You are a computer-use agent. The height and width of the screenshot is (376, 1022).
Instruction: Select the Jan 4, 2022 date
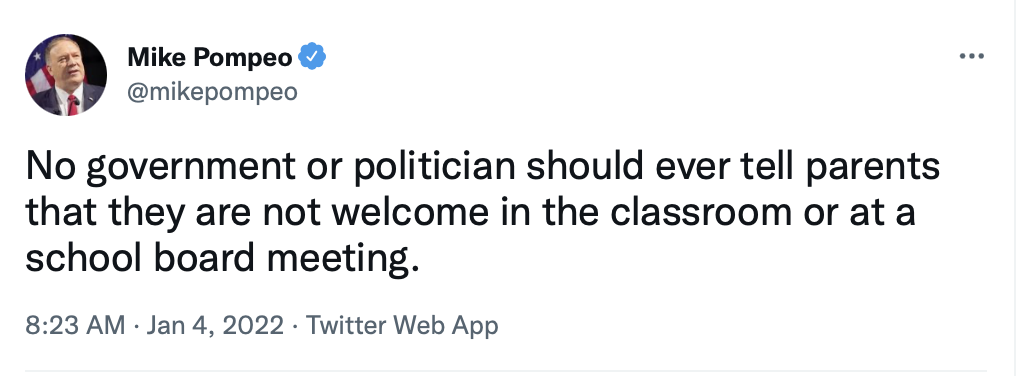coord(215,325)
